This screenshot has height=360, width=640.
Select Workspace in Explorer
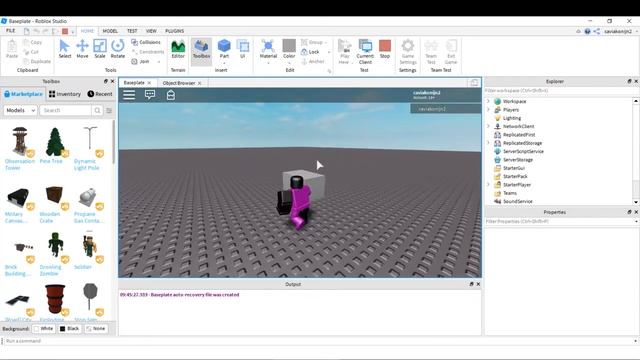click(514, 101)
